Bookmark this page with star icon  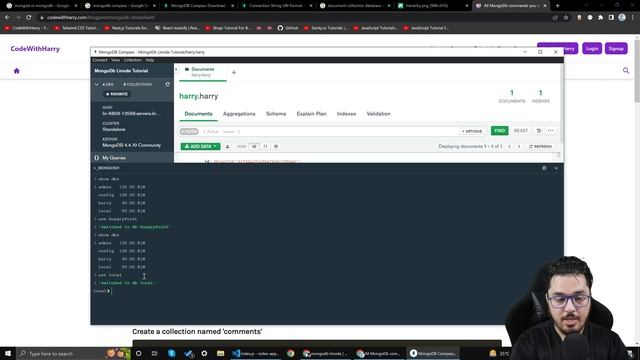point(566,18)
